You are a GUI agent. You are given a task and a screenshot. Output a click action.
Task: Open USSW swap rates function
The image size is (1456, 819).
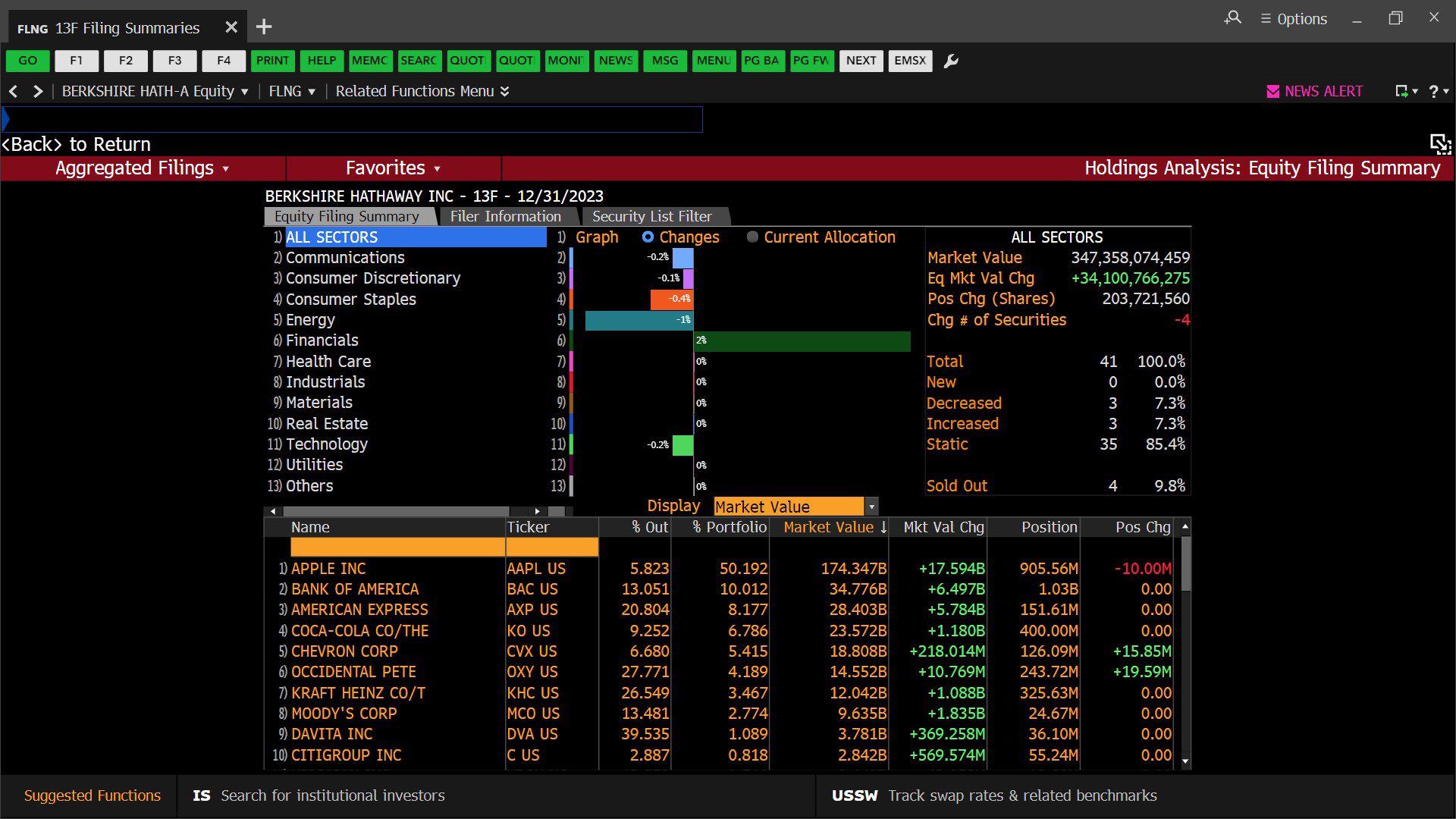click(x=994, y=795)
